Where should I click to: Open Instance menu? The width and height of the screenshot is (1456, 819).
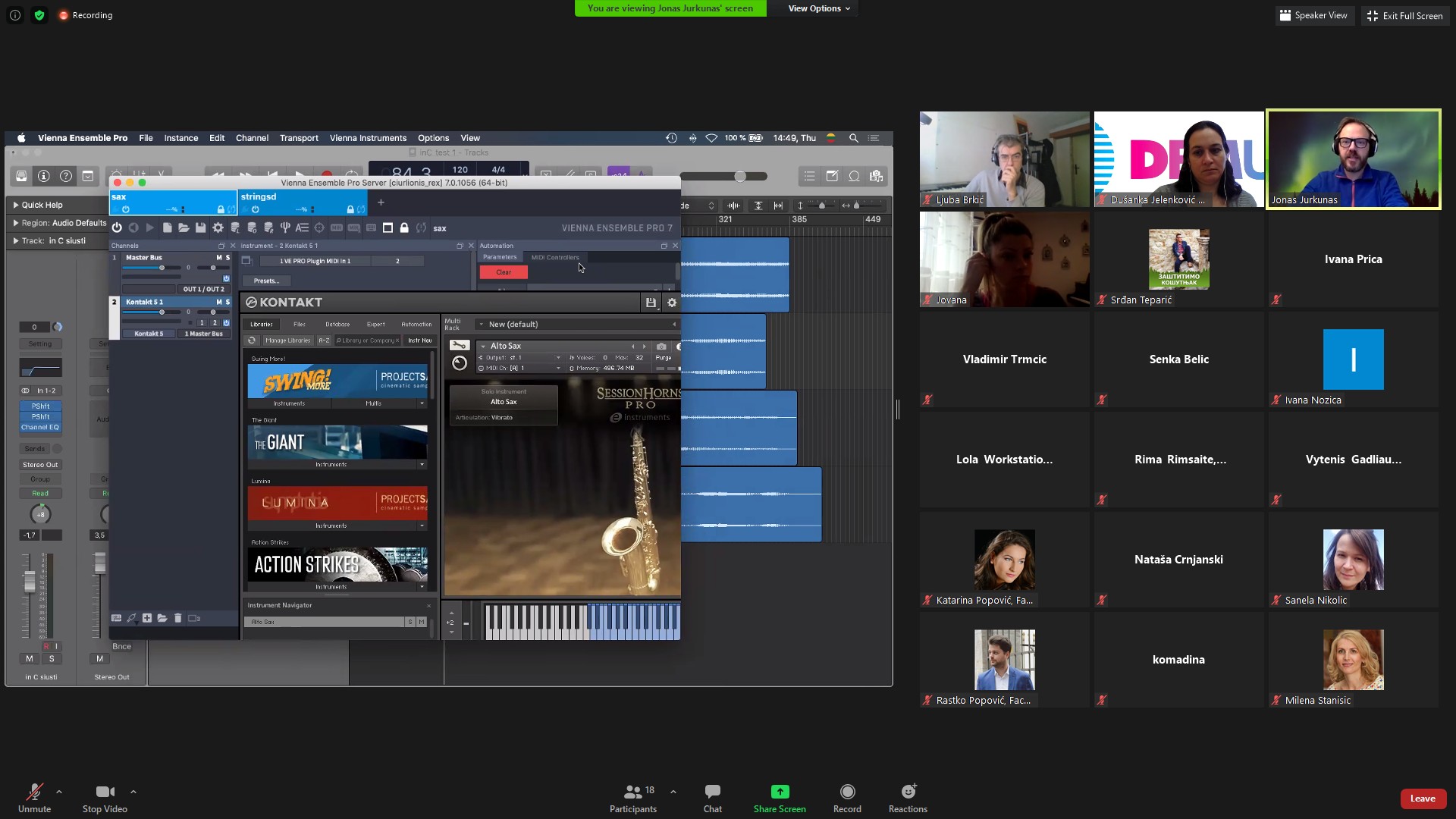(x=181, y=138)
